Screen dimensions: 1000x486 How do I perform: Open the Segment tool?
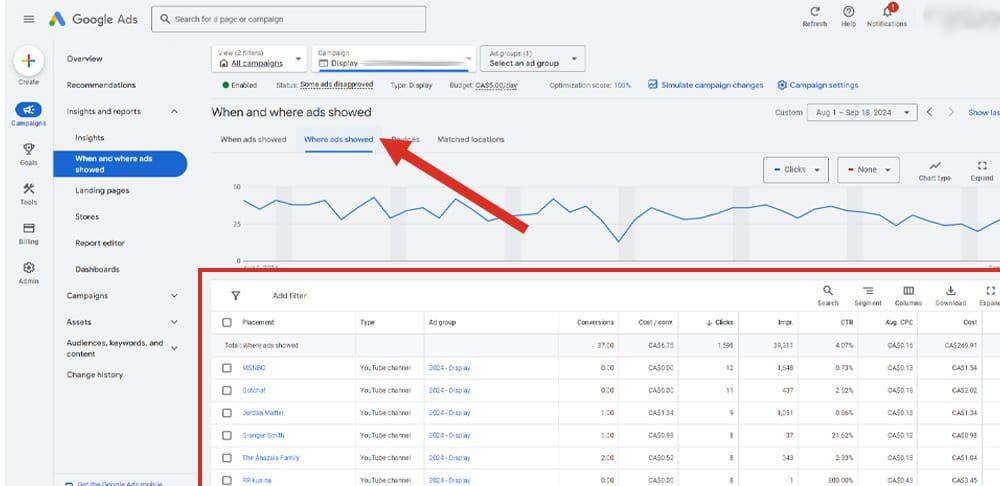pos(868,295)
